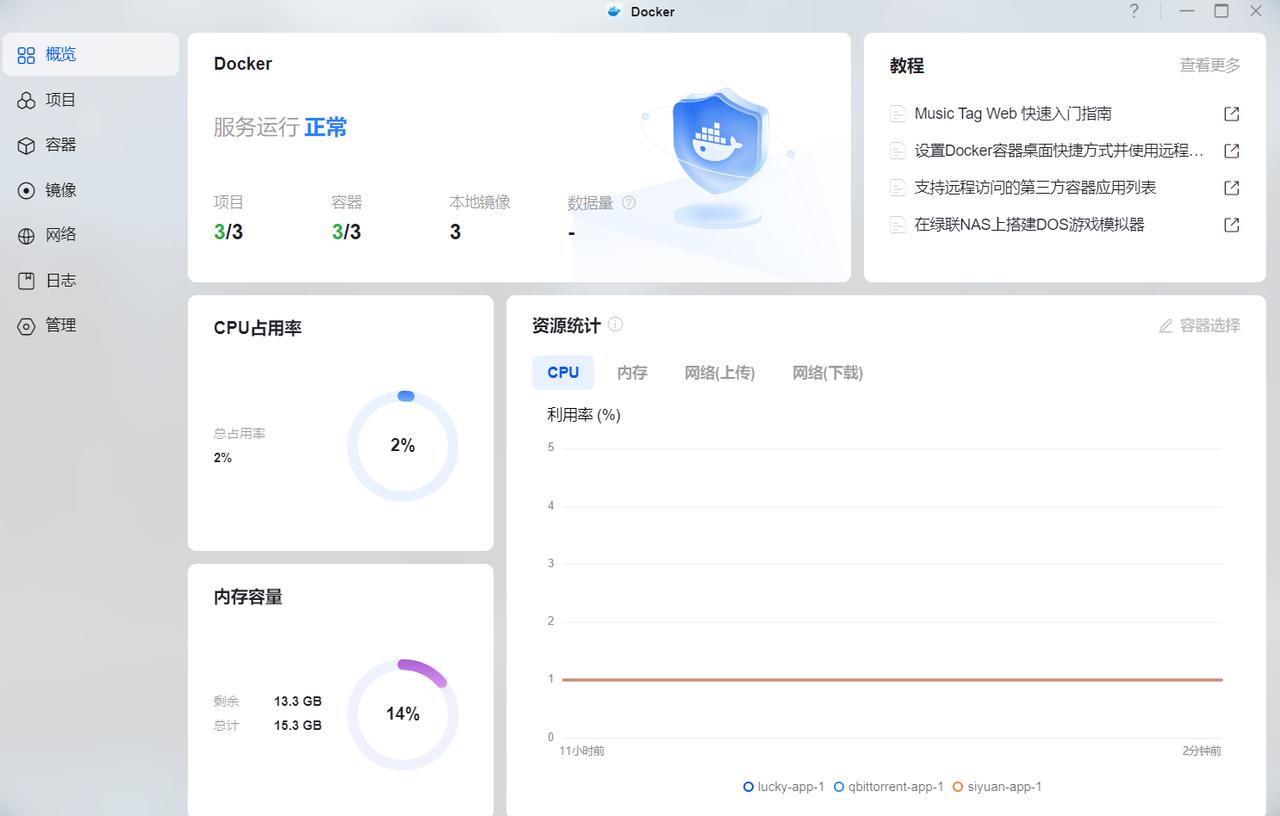
Task: Click the 容器 3/3 count
Action: (x=346, y=233)
